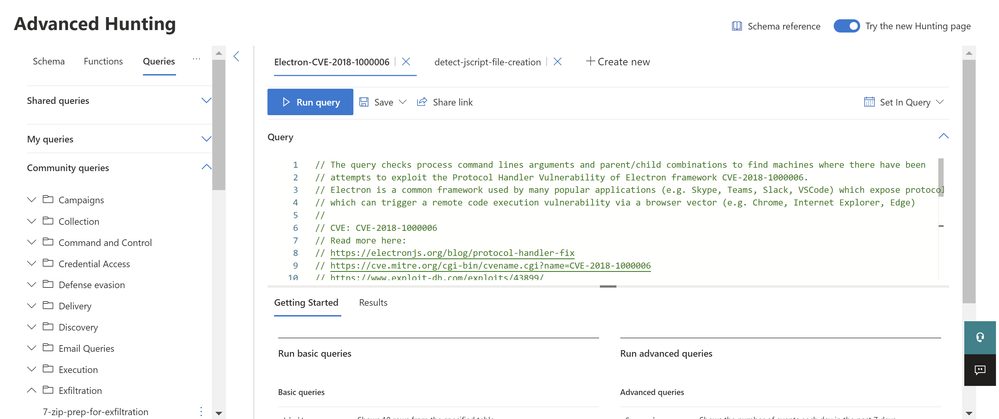Click the Schema reference book icon
The height and width of the screenshot is (419, 999).
[737, 26]
